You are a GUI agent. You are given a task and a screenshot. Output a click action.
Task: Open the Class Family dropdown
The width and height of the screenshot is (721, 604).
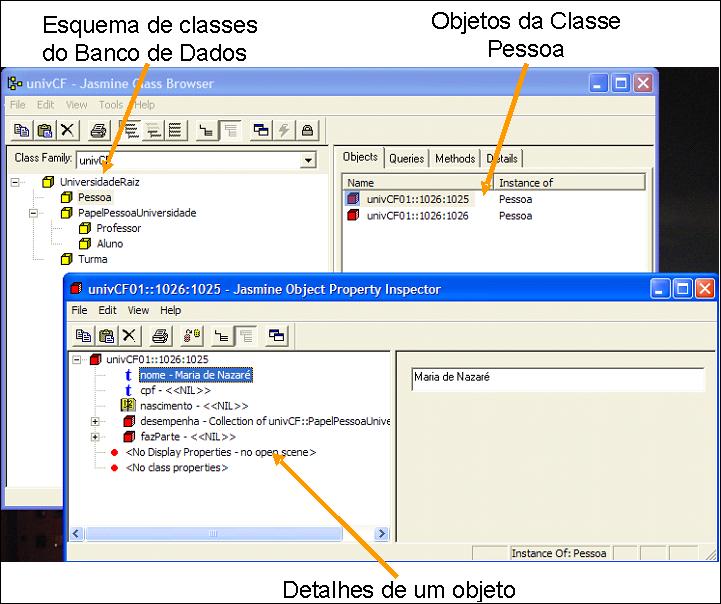pos(308,160)
